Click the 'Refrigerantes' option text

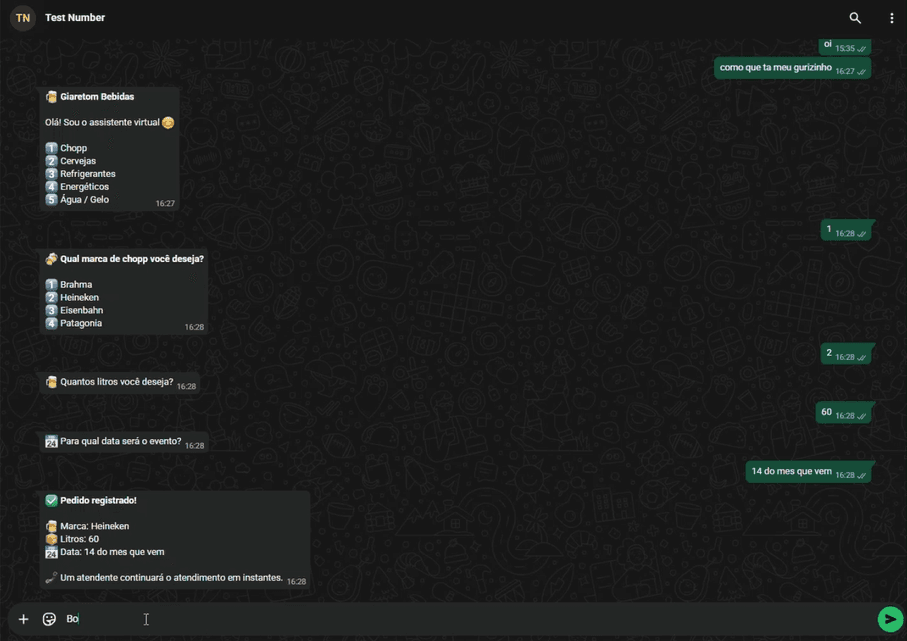(88, 174)
